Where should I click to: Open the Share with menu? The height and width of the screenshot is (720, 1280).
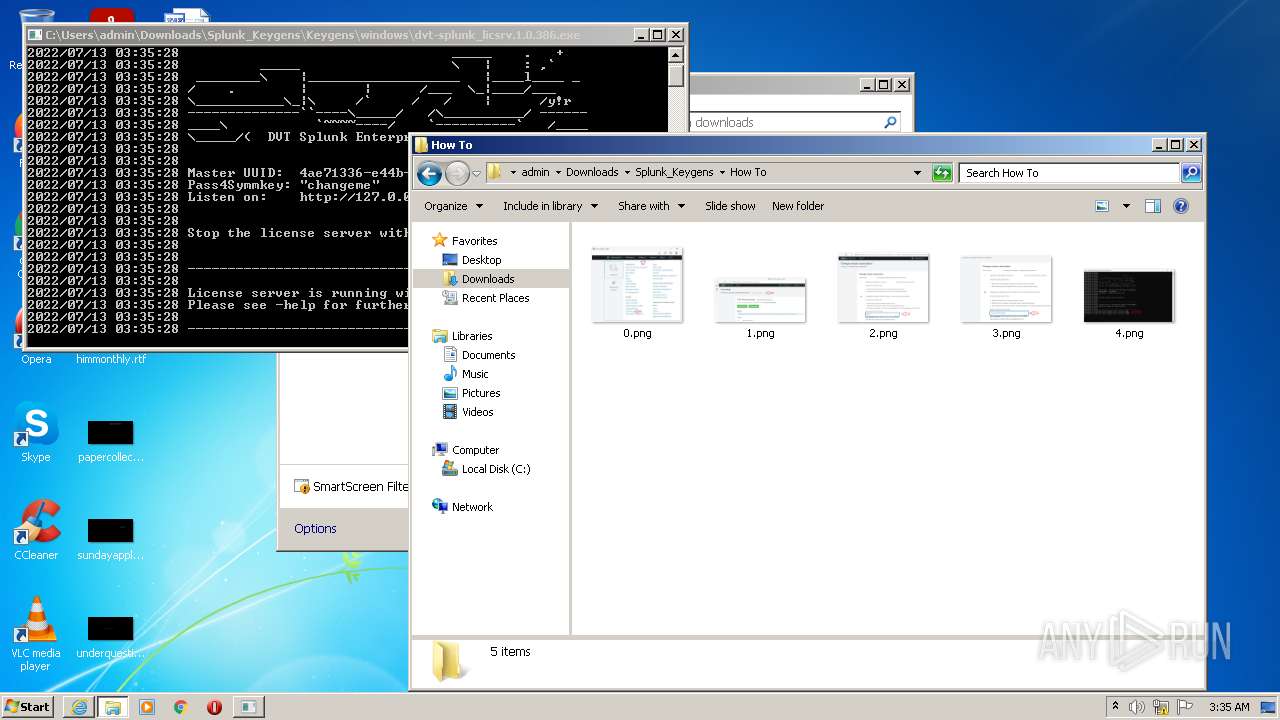(651, 206)
